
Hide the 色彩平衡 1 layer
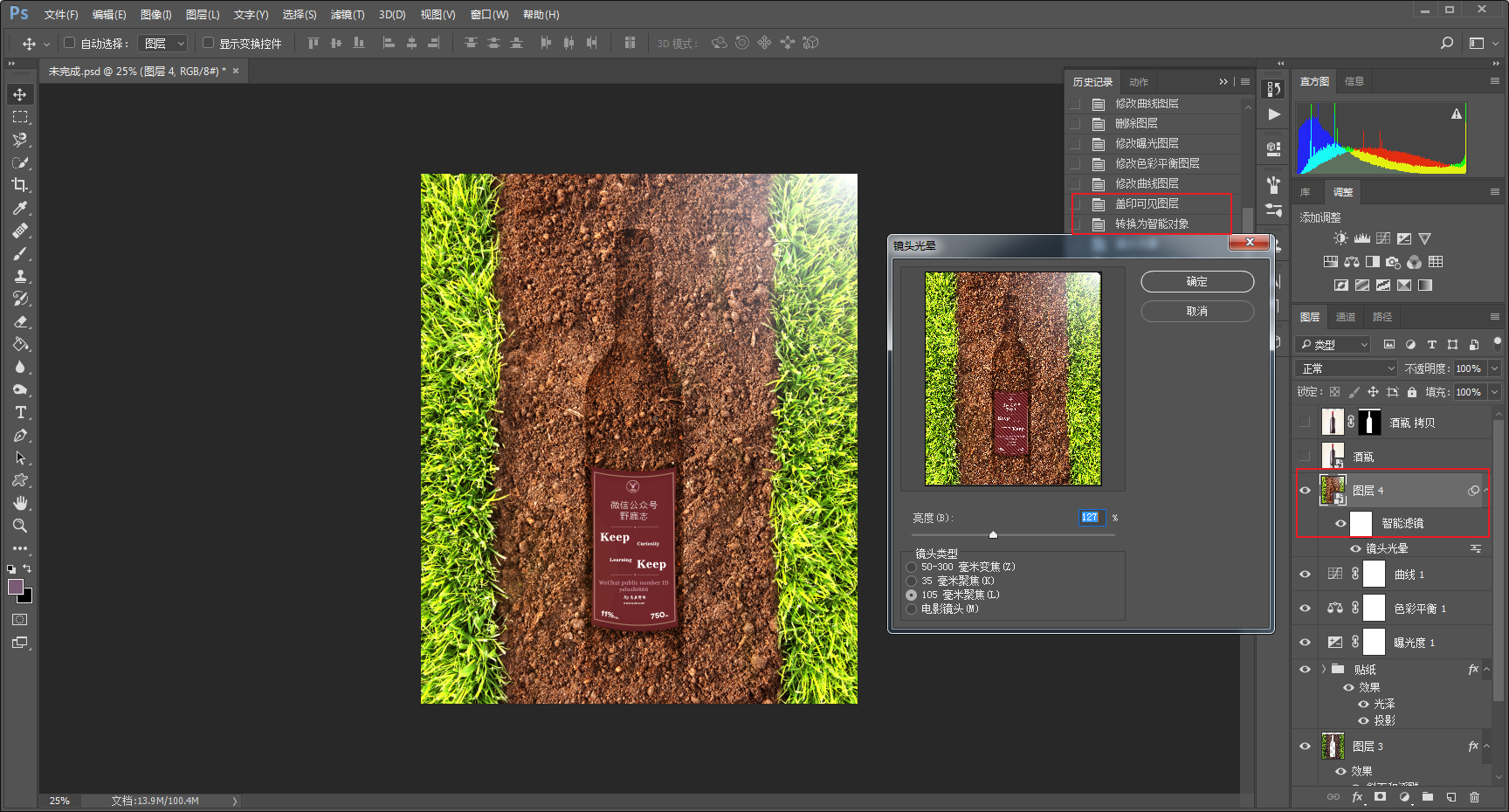[1306, 609]
